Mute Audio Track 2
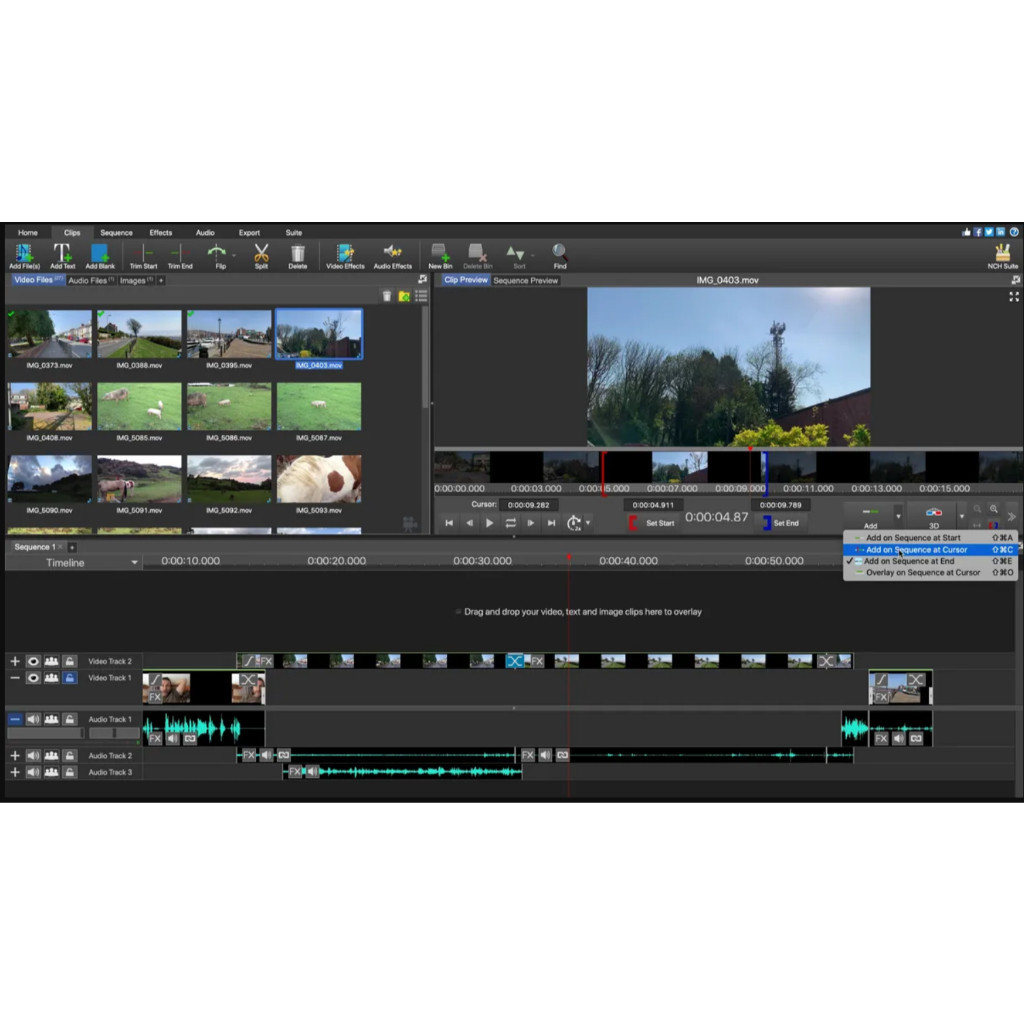Viewport: 1024px width, 1024px height. (33, 756)
